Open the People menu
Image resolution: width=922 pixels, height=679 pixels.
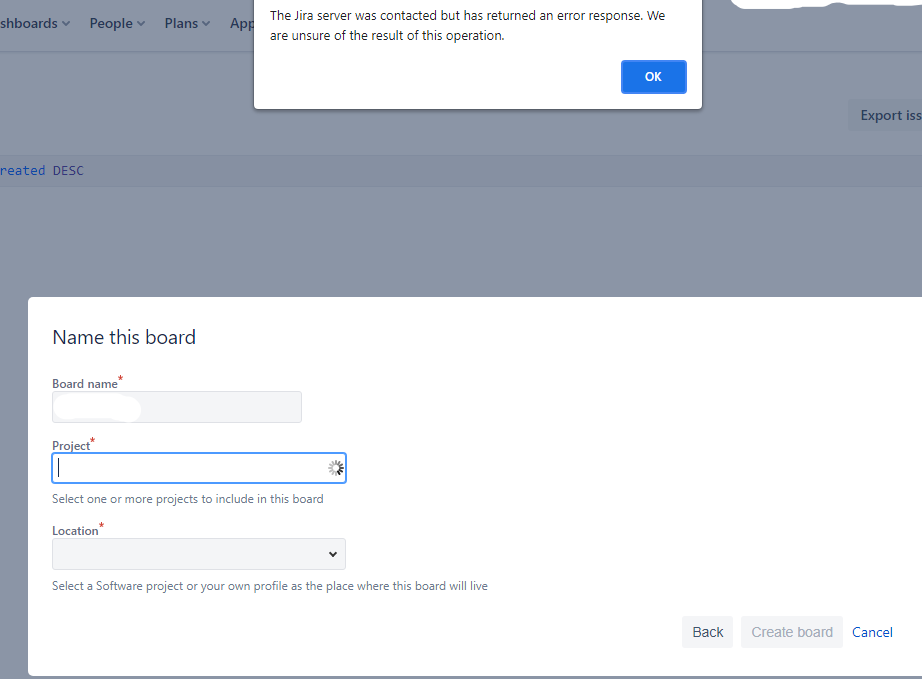point(117,24)
